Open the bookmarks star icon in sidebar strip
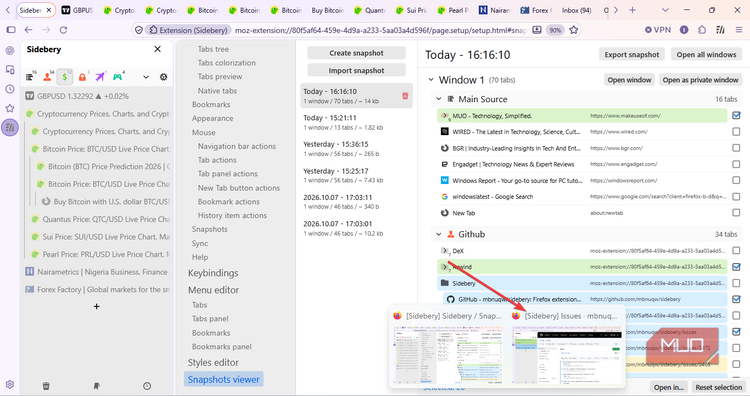This screenshot has height=396, width=750. (10, 108)
